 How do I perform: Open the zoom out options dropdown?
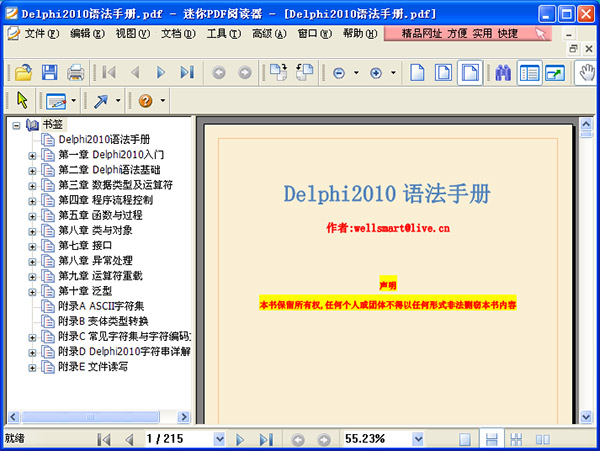(x=356, y=72)
